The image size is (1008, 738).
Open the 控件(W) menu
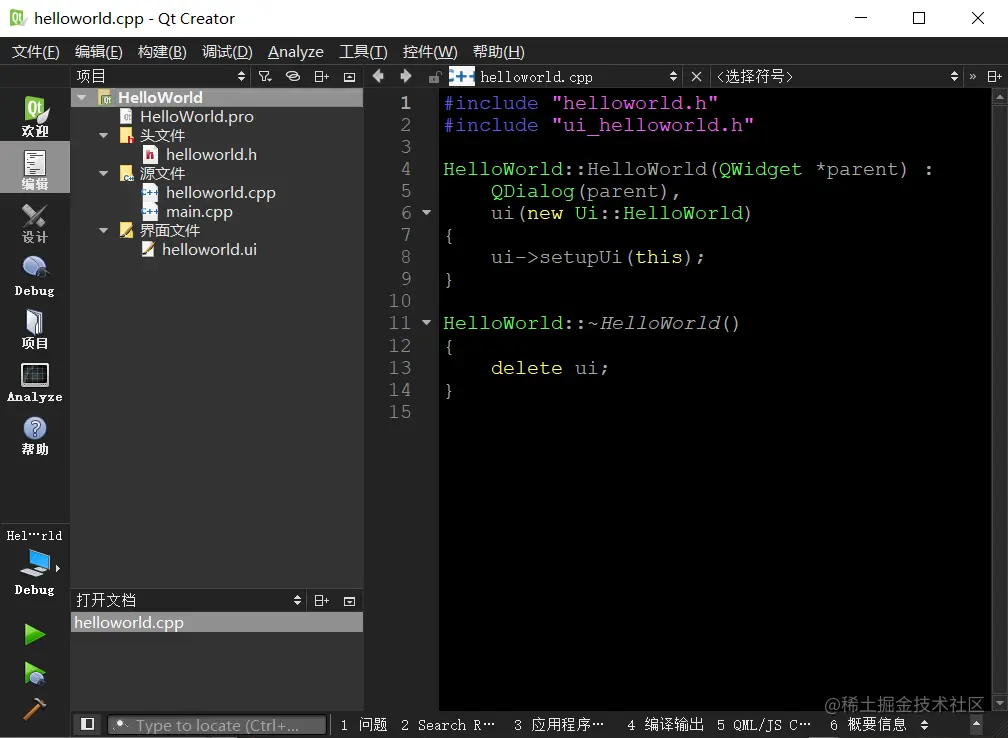click(x=430, y=51)
